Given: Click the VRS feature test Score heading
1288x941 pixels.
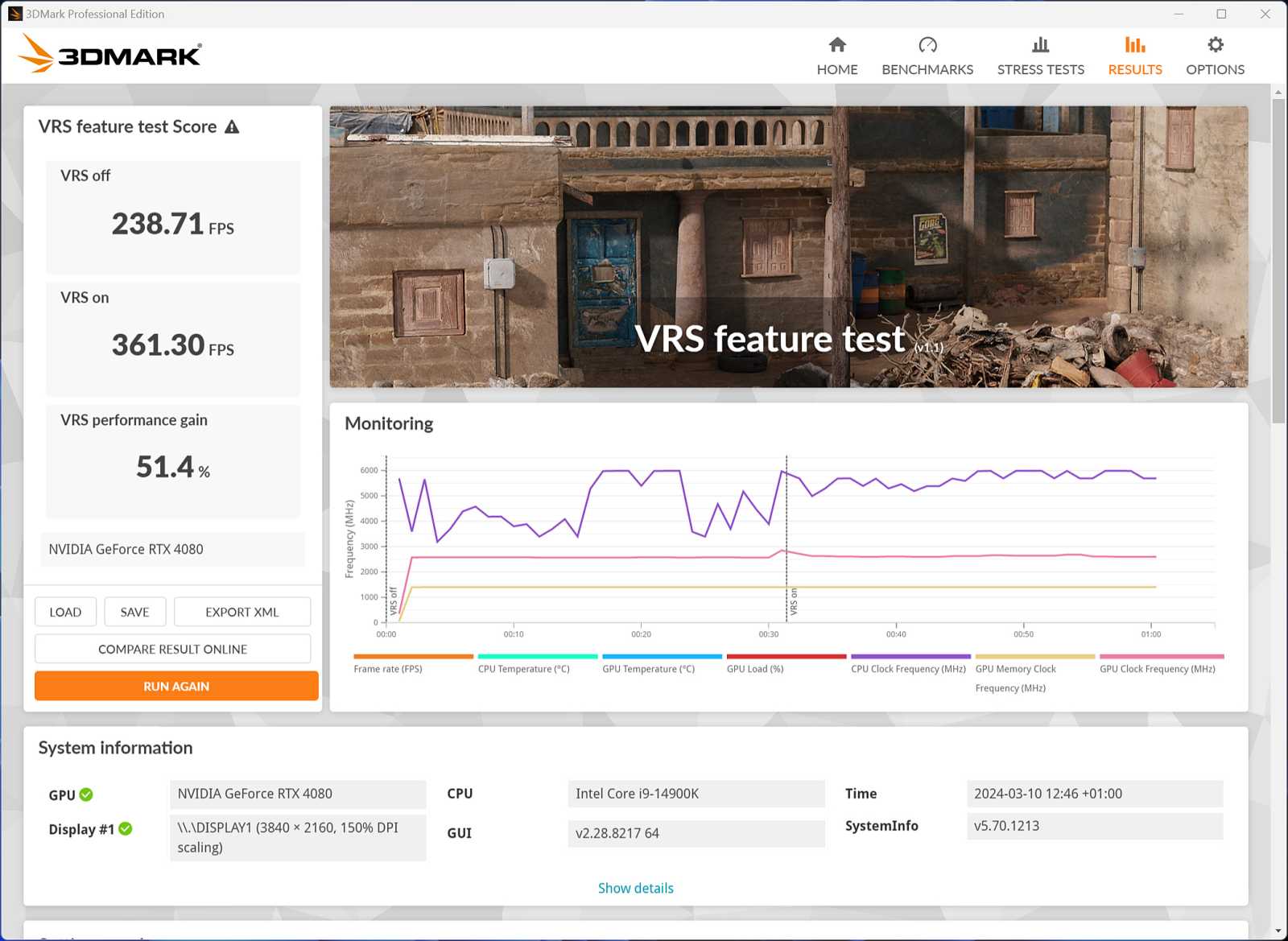Looking at the screenshot, I should (127, 126).
